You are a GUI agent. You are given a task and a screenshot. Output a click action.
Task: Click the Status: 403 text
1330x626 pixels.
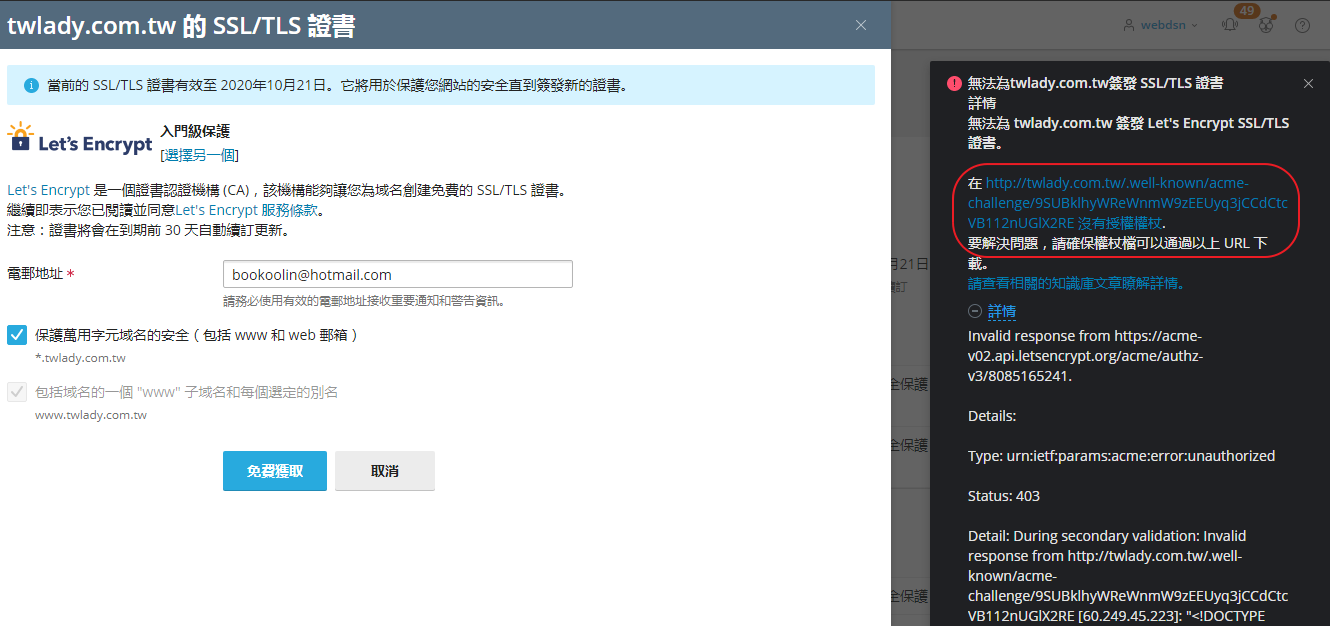click(1004, 496)
